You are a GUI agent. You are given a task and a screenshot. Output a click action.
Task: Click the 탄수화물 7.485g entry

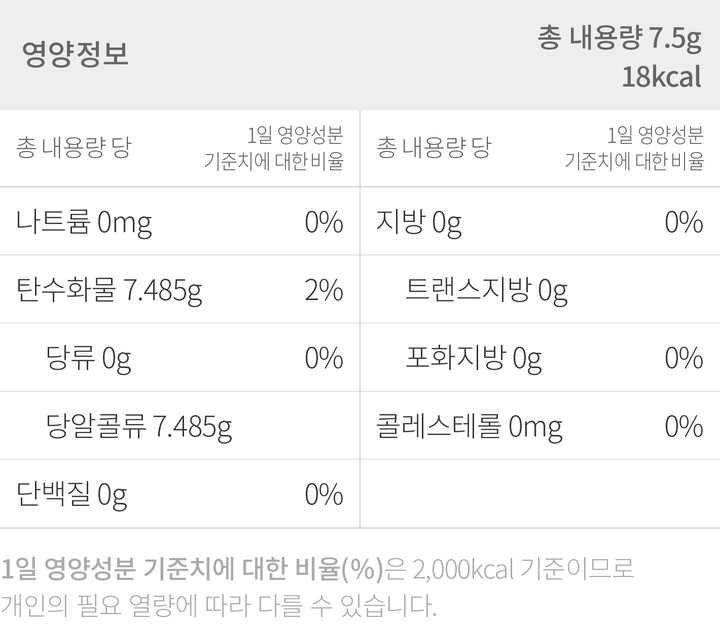click(x=109, y=290)
